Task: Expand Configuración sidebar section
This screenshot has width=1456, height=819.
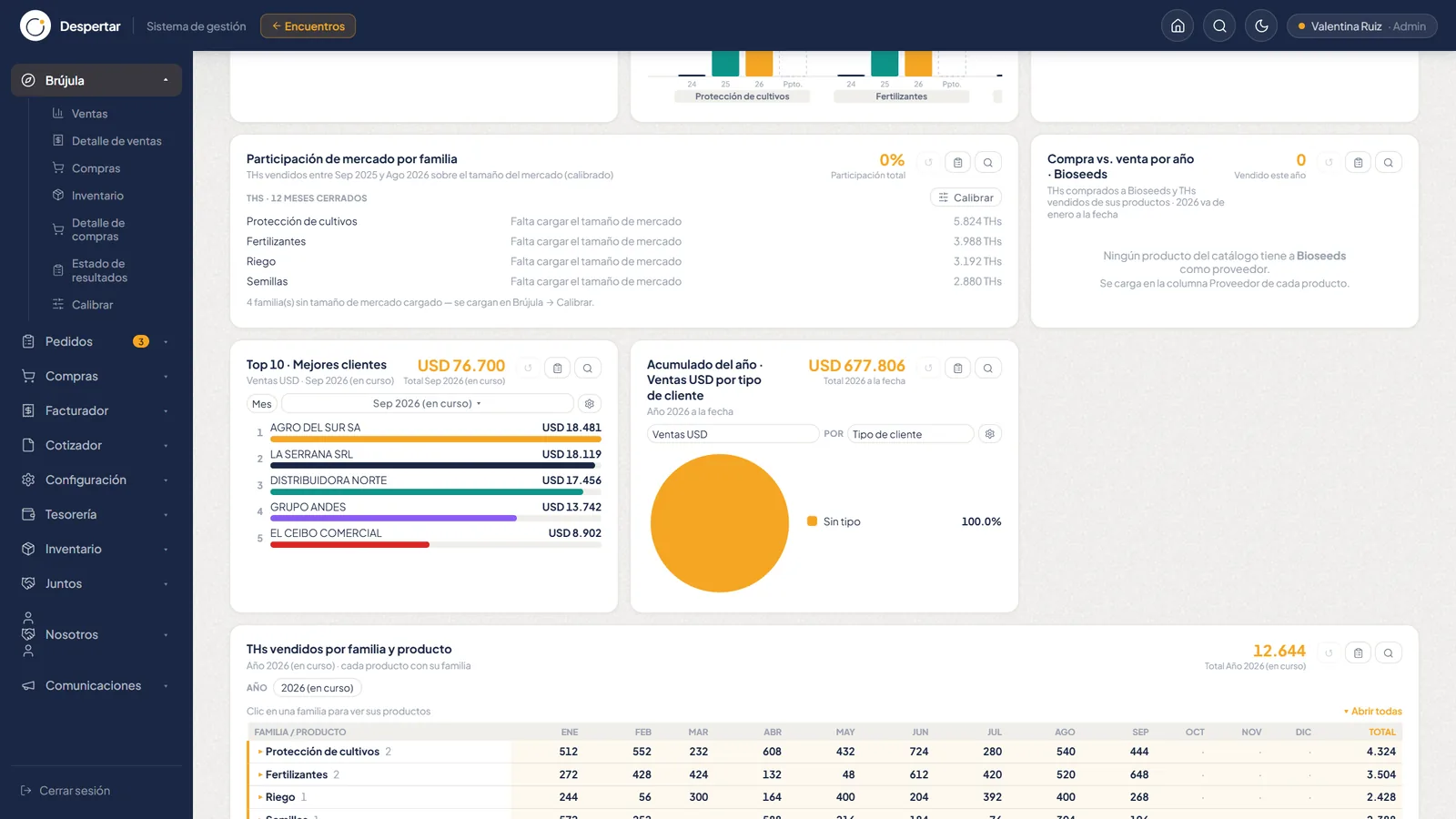Action: (96, 480)
